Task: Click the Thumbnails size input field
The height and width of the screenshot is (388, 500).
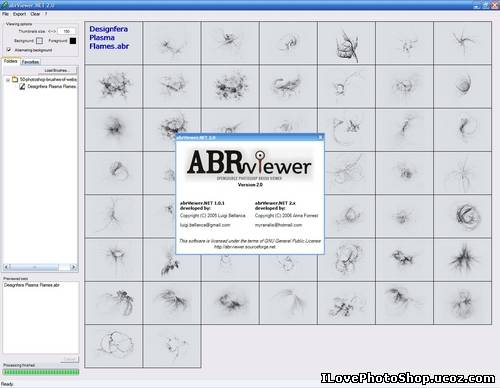Action: [67, 31]
